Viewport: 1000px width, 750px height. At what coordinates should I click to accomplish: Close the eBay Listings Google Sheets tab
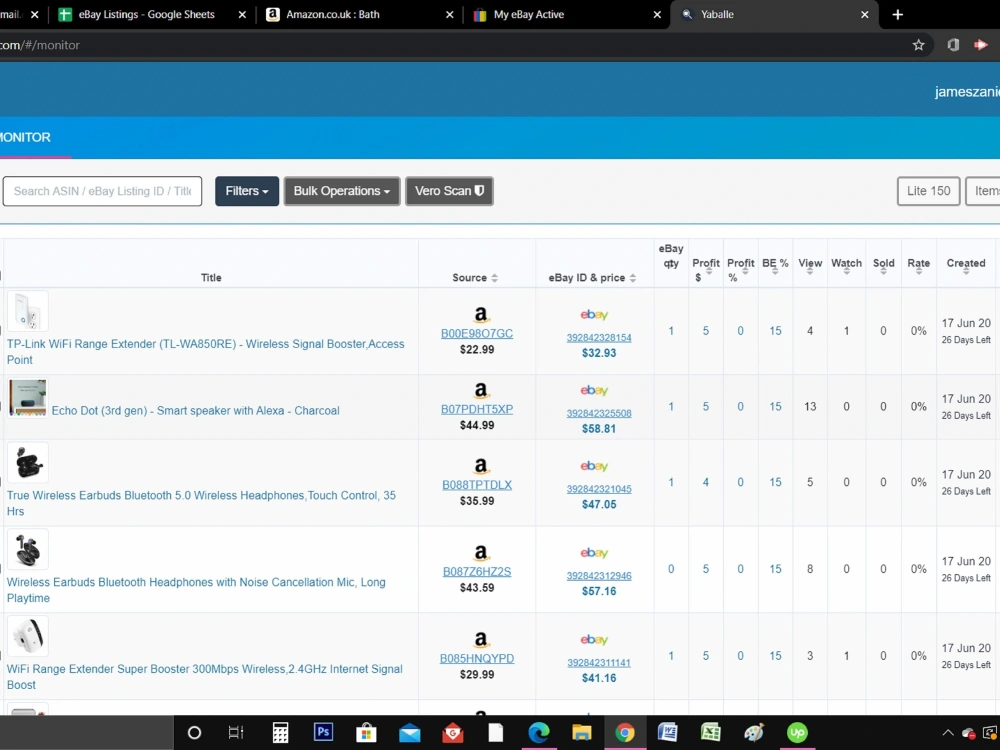click(x=242, y=14)
